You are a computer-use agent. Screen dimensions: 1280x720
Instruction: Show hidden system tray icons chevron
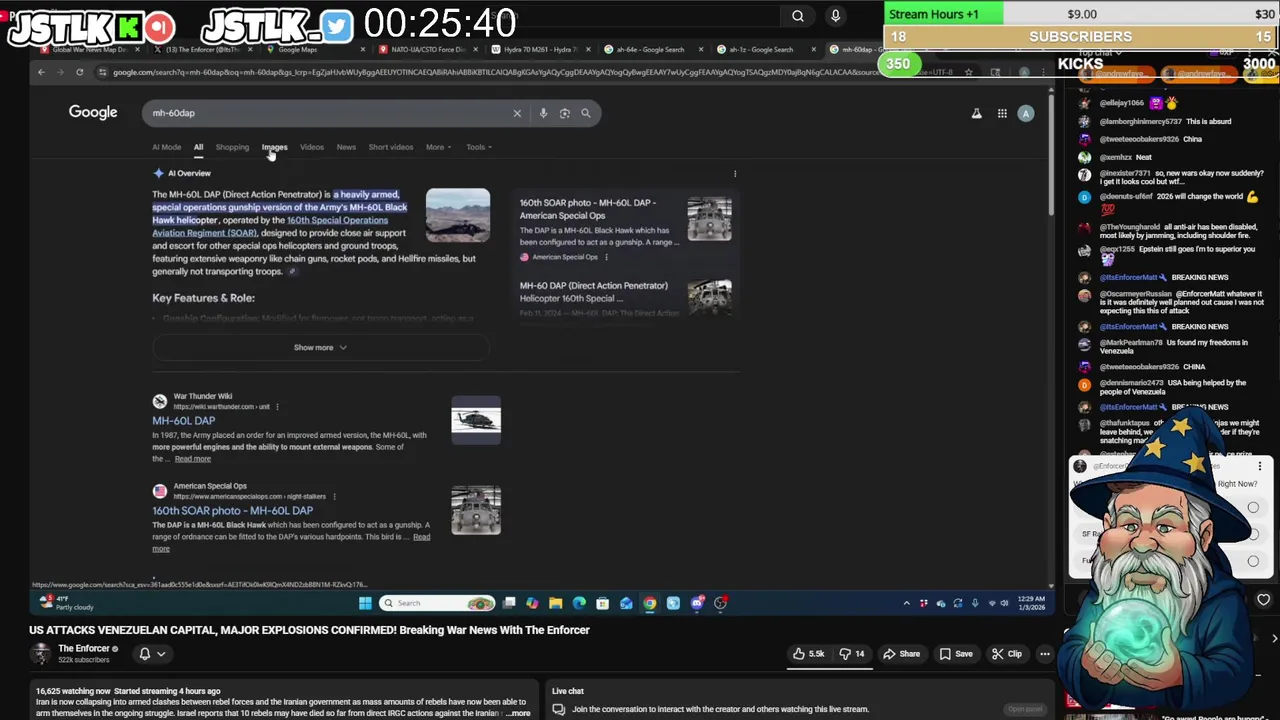pyautogui.click(x=907, y=603)
